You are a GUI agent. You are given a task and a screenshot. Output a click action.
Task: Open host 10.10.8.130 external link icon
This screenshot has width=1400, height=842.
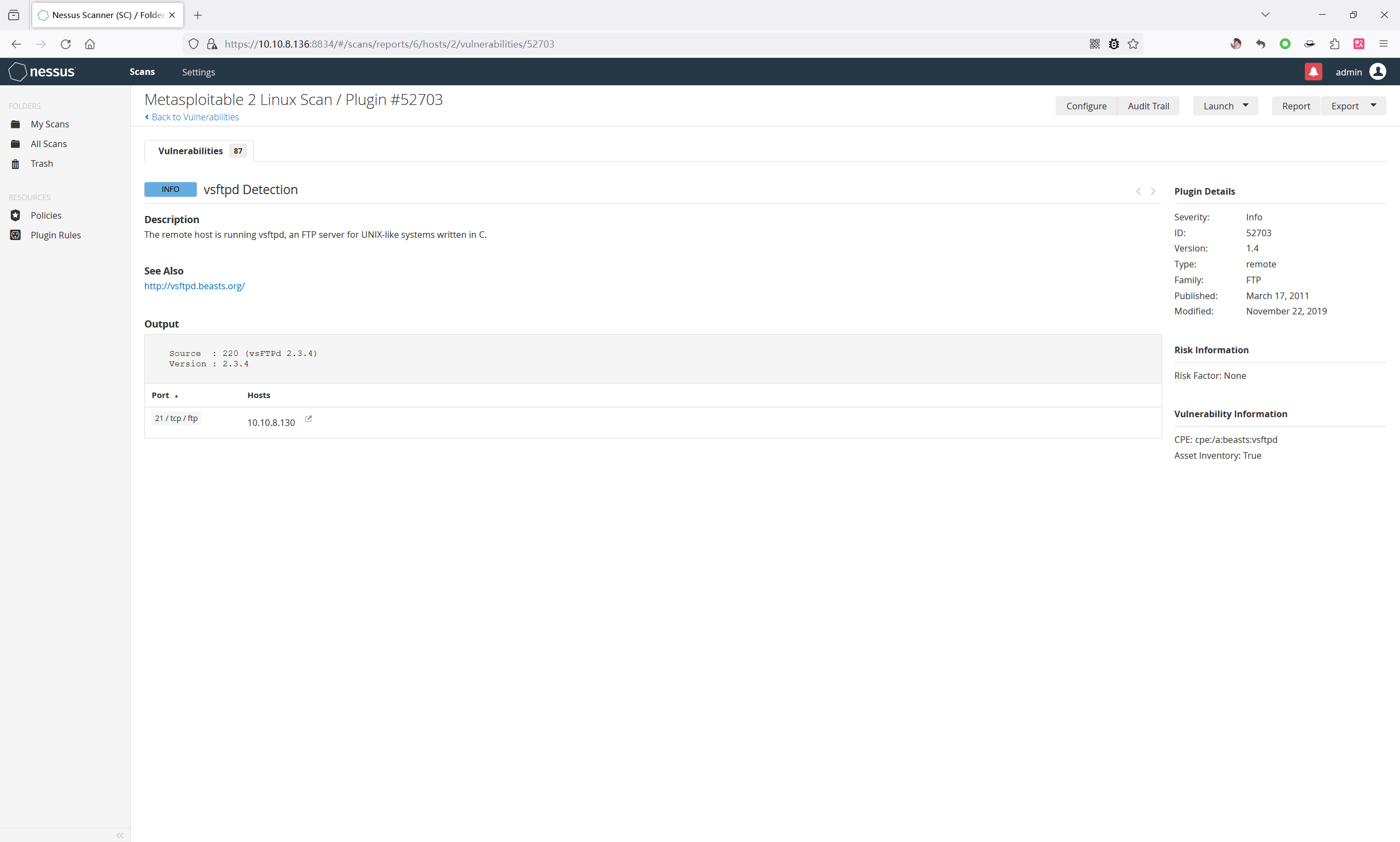[x=309, y=419]
